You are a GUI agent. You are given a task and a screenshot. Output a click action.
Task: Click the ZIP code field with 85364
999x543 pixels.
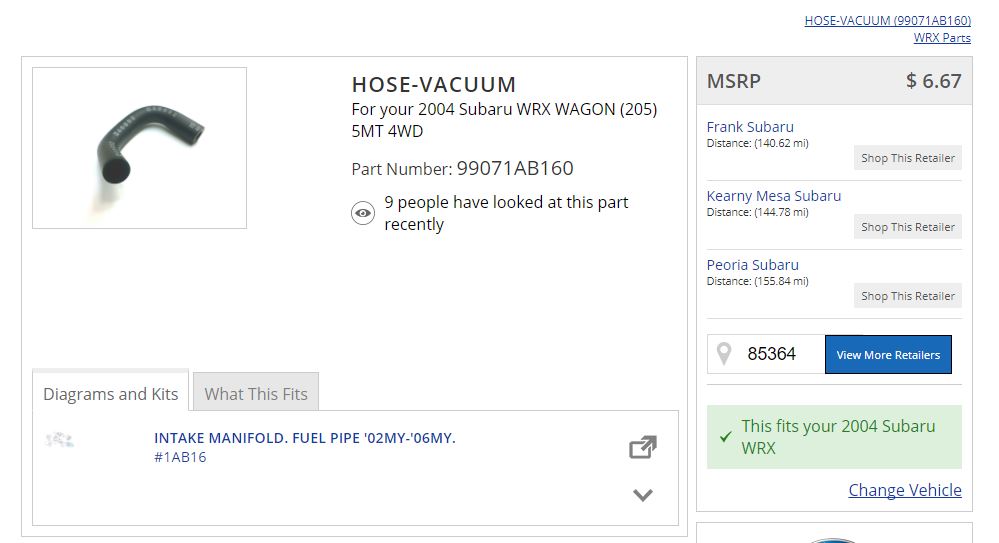(783, 354)
